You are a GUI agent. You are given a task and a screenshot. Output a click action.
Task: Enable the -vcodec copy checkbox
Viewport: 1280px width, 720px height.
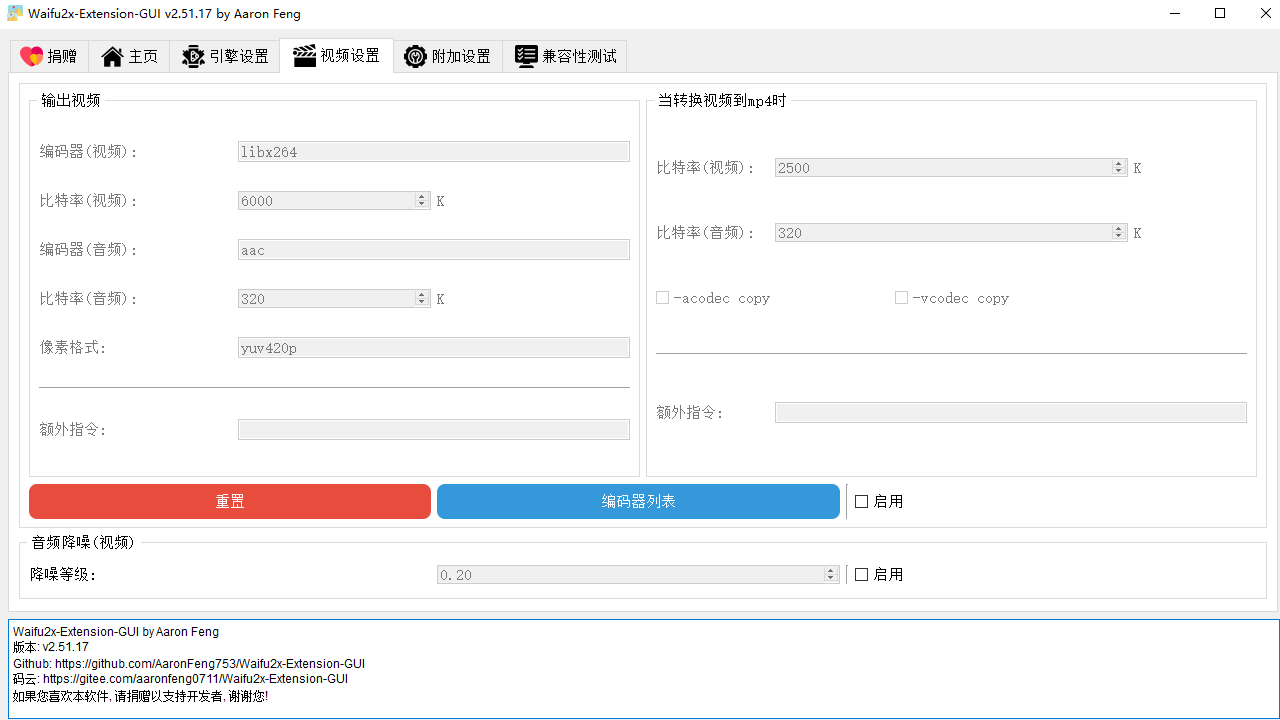901,297
